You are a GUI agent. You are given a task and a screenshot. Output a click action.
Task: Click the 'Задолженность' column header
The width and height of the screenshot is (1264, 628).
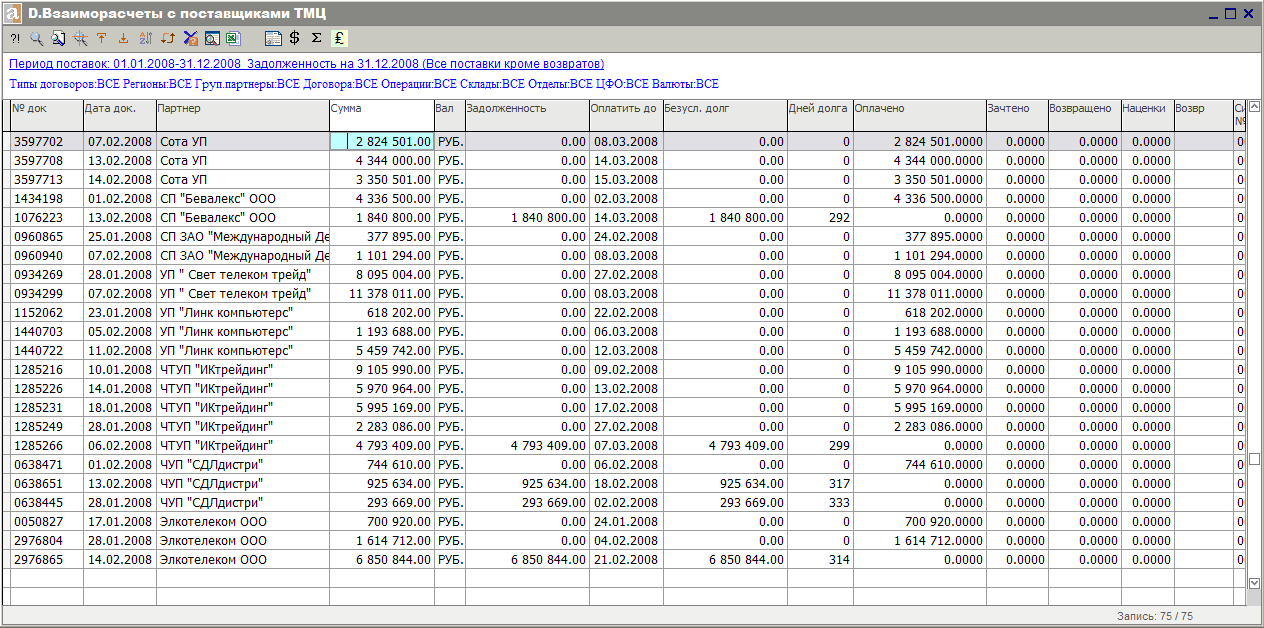click(x=527, y=115)
